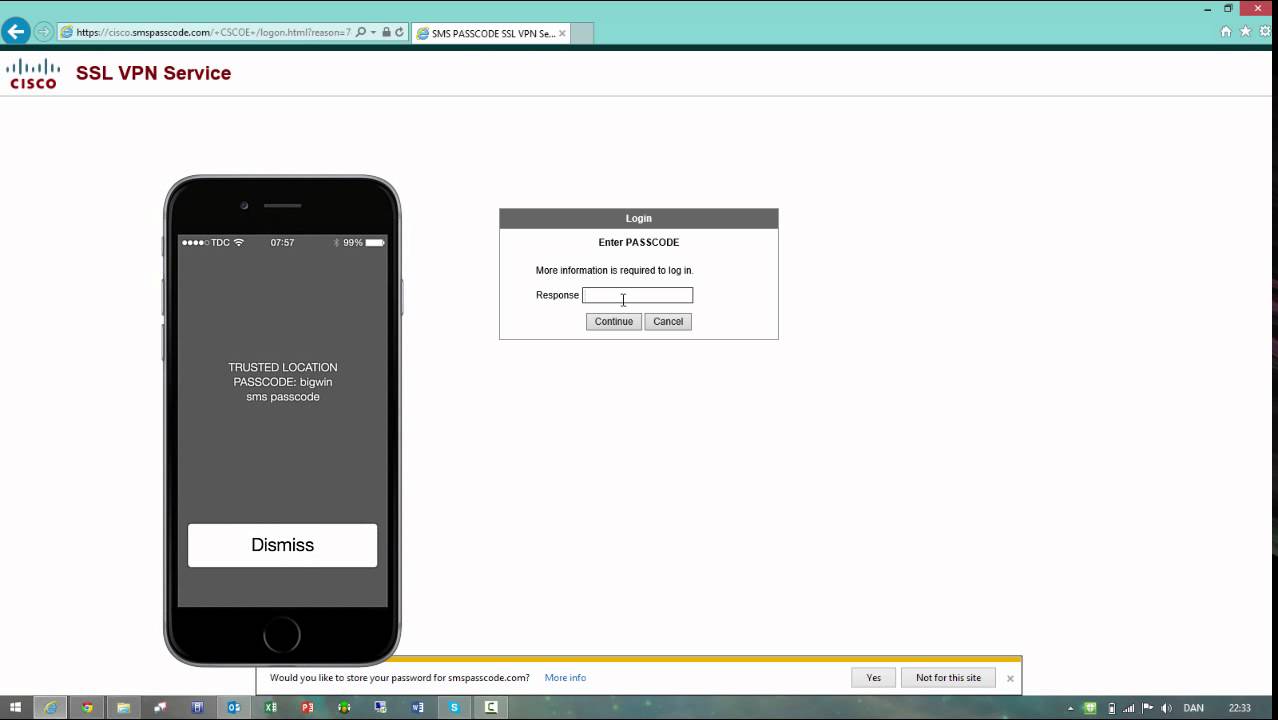Open Action Center flag icon
Viewport: 1278px width, 720px height.
(x=1147, y=708)
